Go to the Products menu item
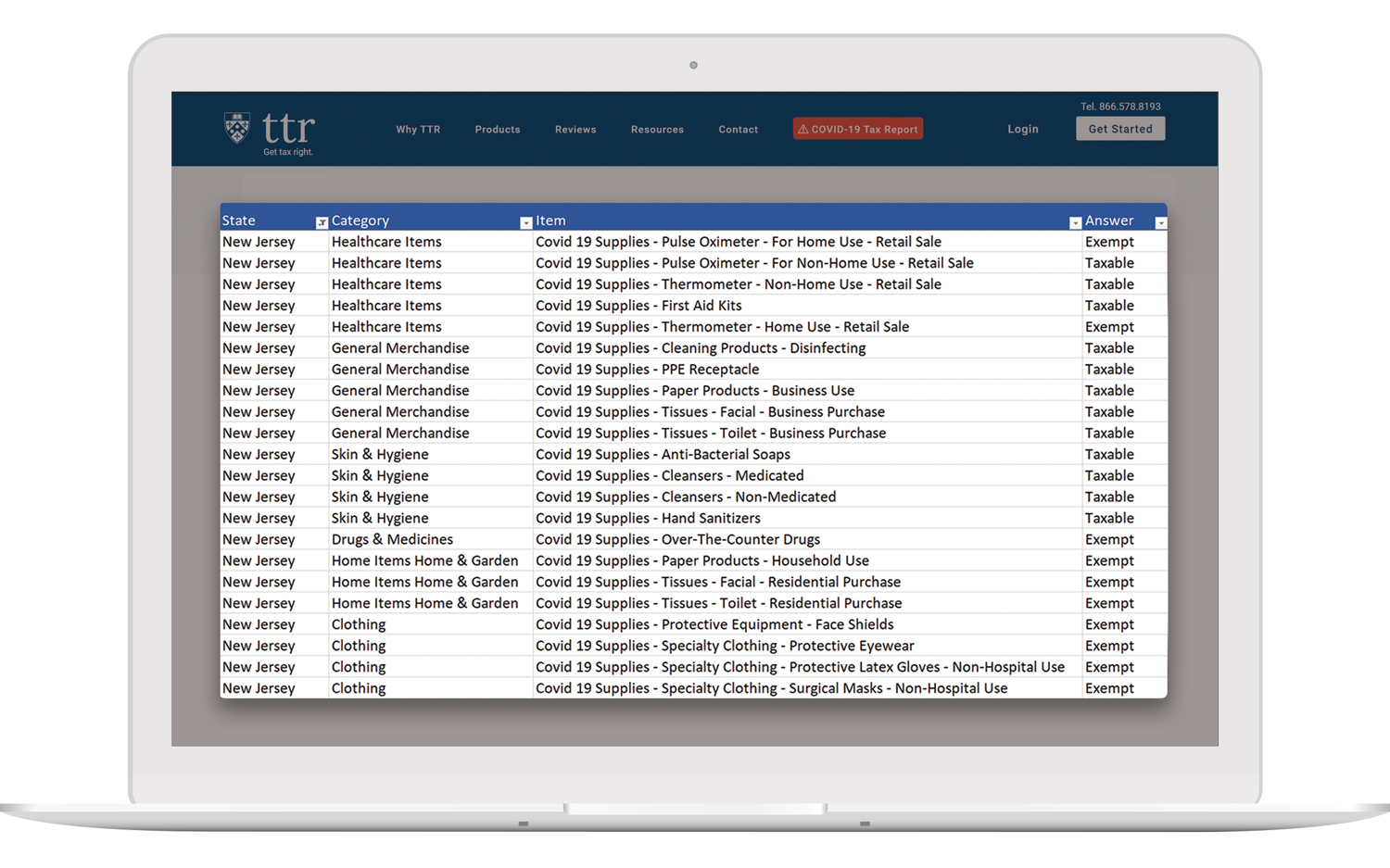1390x868 pixels. pyautogui.click(x=498, y=130)
